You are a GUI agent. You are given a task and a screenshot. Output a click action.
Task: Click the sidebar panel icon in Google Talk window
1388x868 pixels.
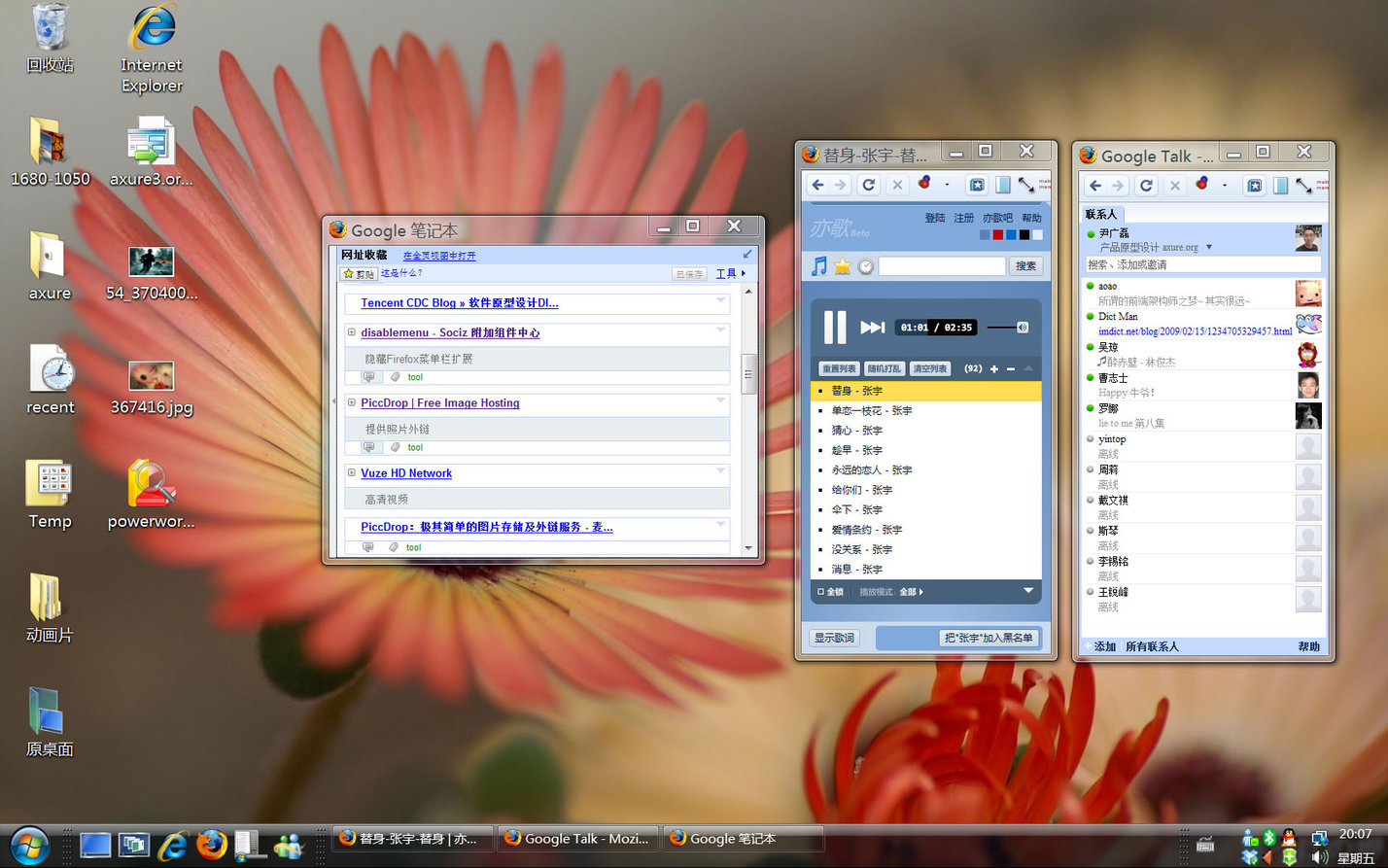(1280, 185)
